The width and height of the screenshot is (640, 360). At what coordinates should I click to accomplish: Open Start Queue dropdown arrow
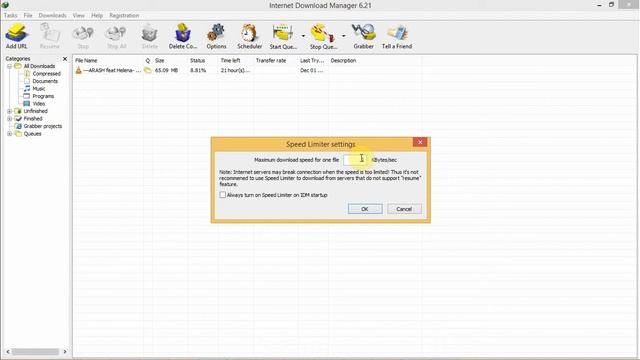(x=303, y=36)
